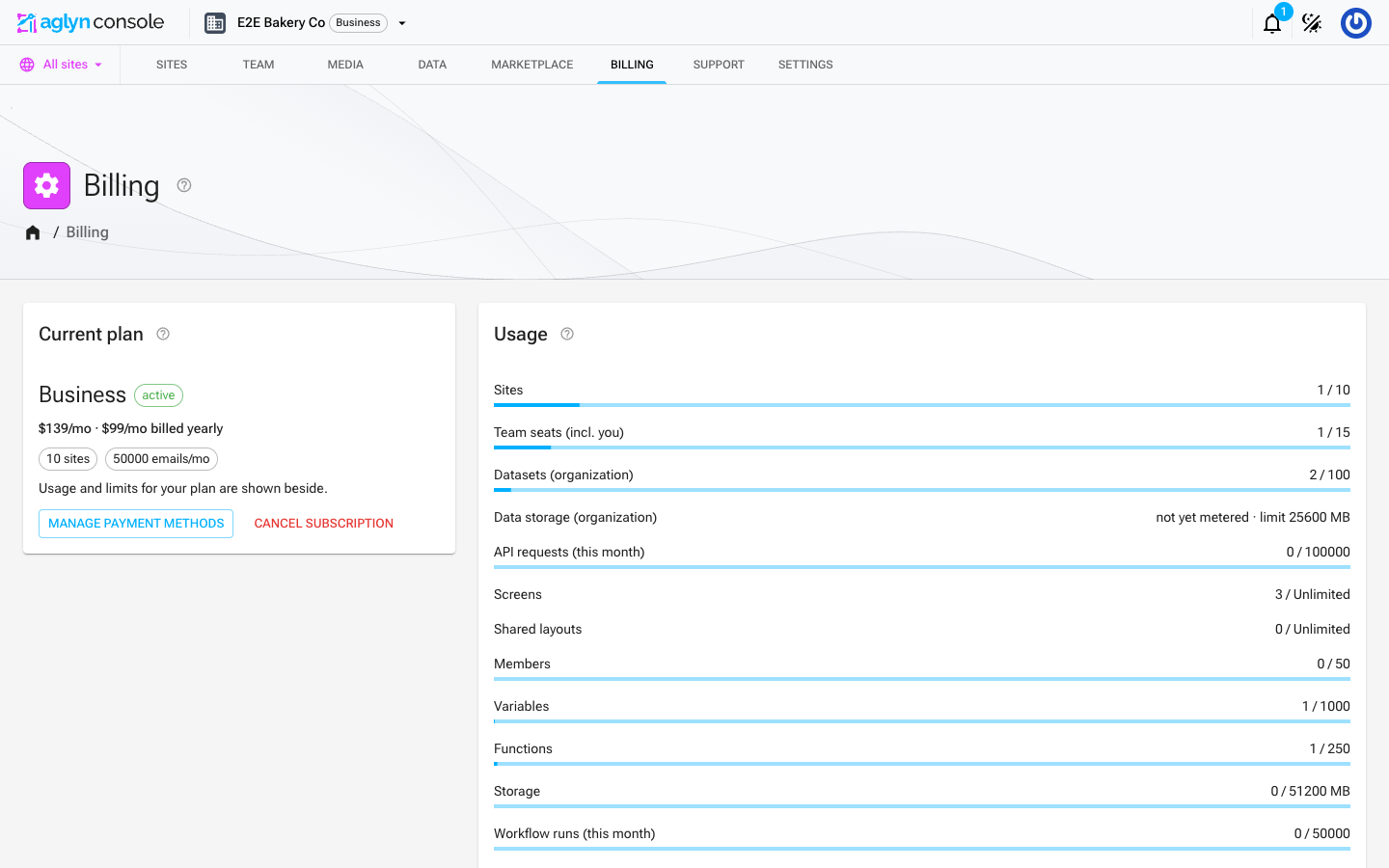The image size is (1389, 868).
Task: Click the "0 / 51200 MB" Storage value
Action: 1310,791
